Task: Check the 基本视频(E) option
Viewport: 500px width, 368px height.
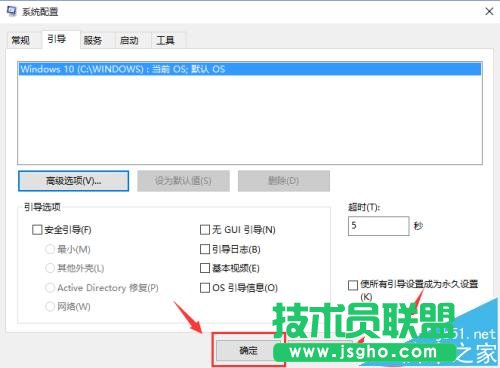Action: [205, 268]
